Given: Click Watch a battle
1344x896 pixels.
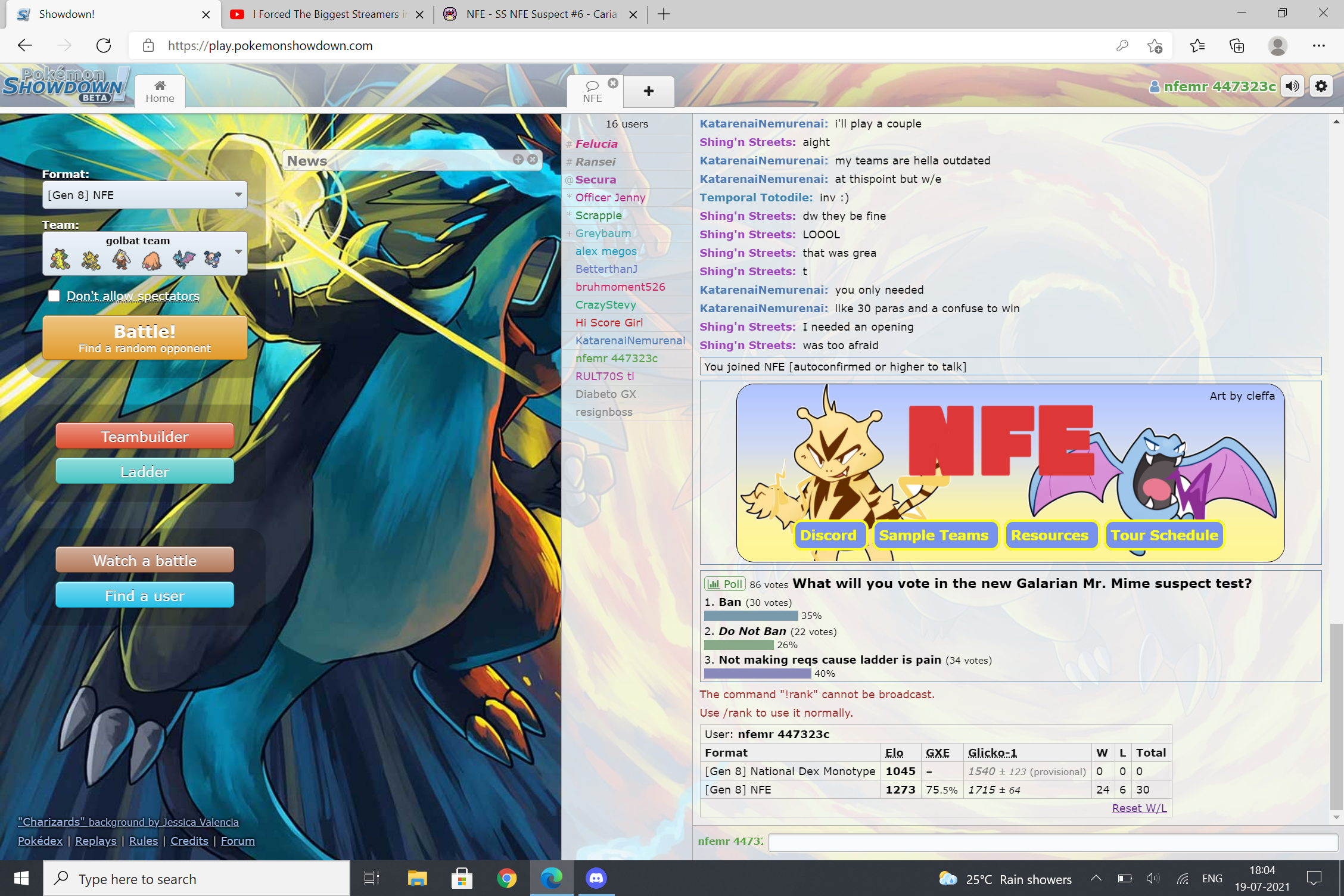Looking at the screenshot, I should click(x=145, y=561).
